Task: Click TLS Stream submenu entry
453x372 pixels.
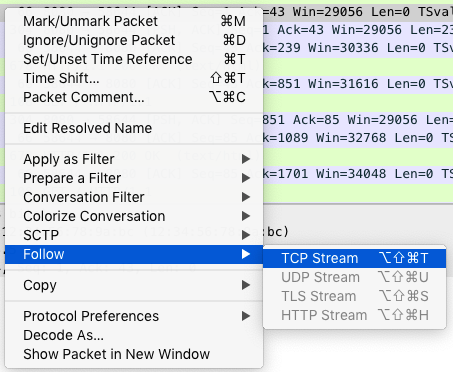Action: (x=355, y=296)
